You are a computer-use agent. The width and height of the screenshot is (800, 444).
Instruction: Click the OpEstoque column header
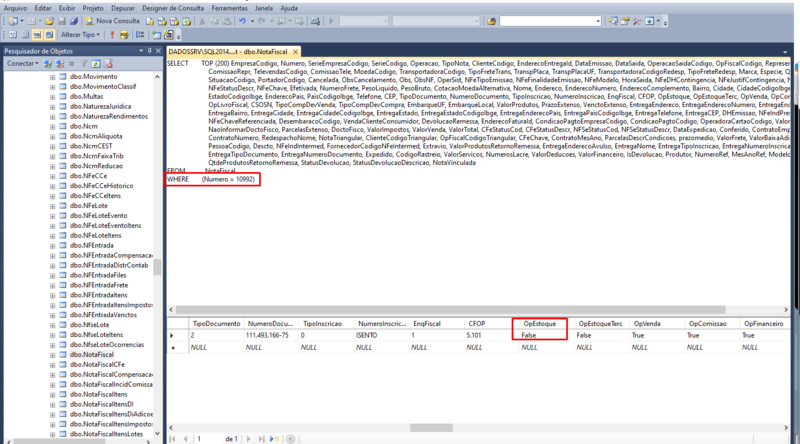tap(539, 324)
